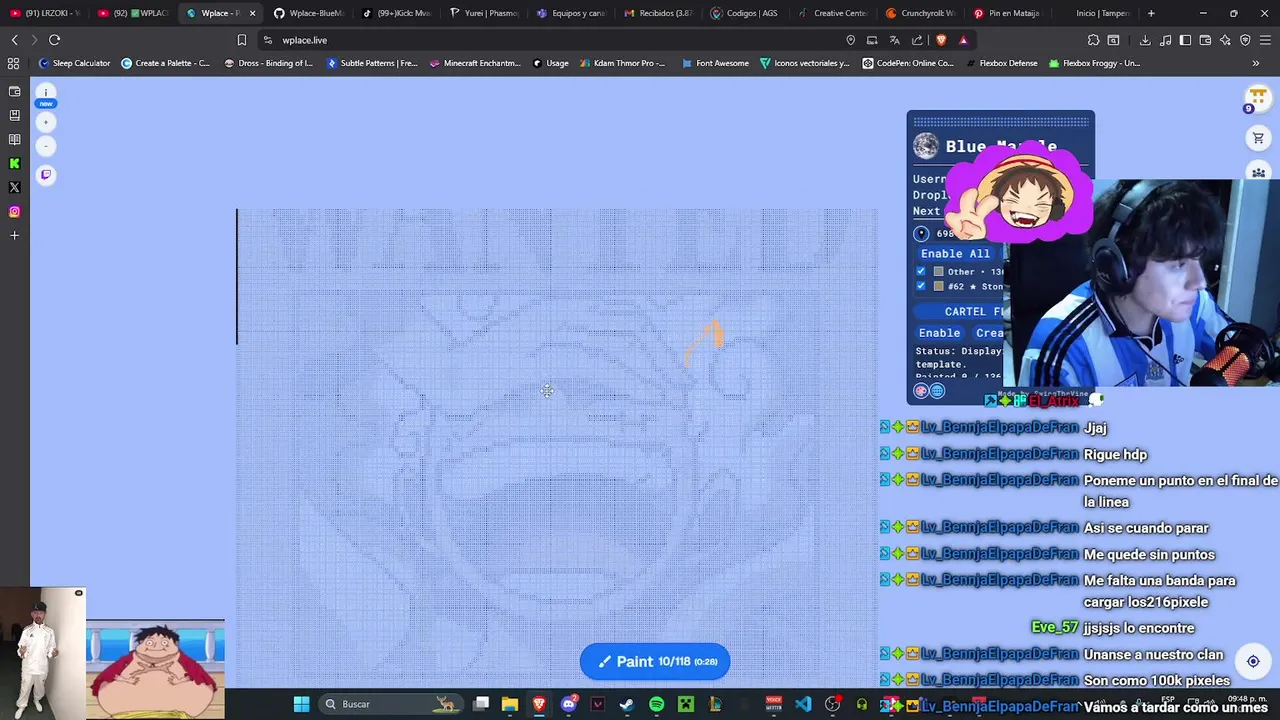Image resolution: width=1280 pixels, height=720 pixels.
Task: Open Sleep Calculator bookmark
Action: (74, 63)
